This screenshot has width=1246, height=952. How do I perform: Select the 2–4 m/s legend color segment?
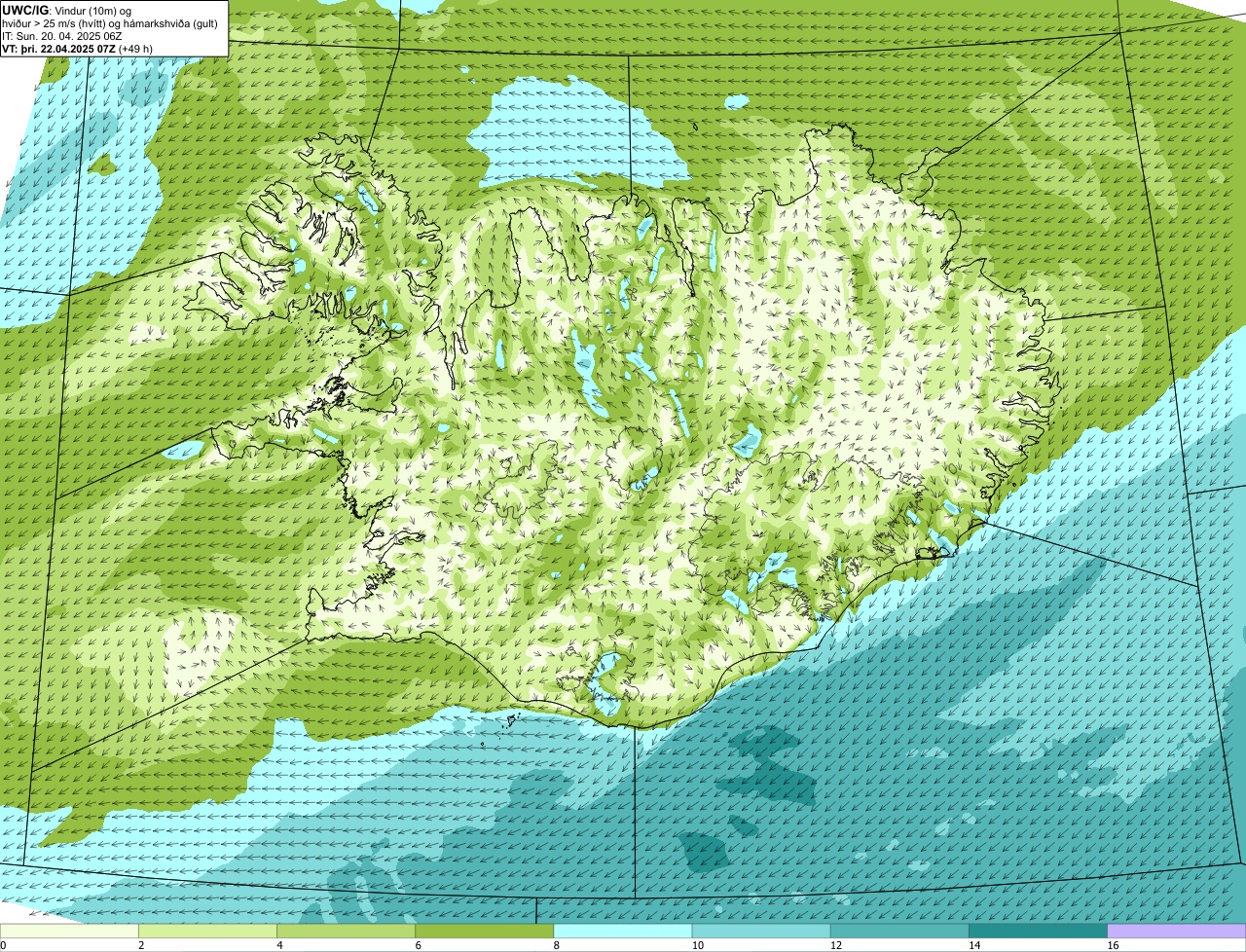click(207, 931)
